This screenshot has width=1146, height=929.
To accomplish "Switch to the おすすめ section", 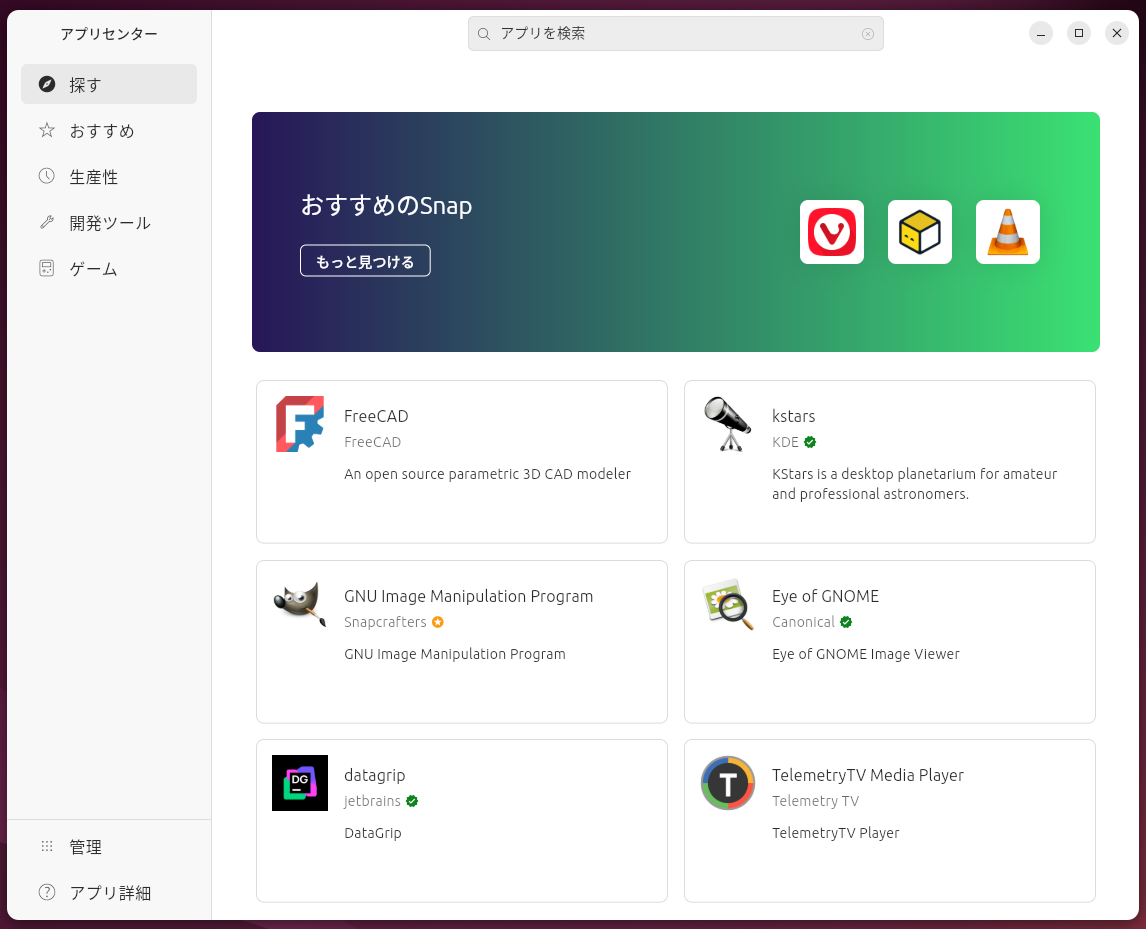I will click(108, 130).
